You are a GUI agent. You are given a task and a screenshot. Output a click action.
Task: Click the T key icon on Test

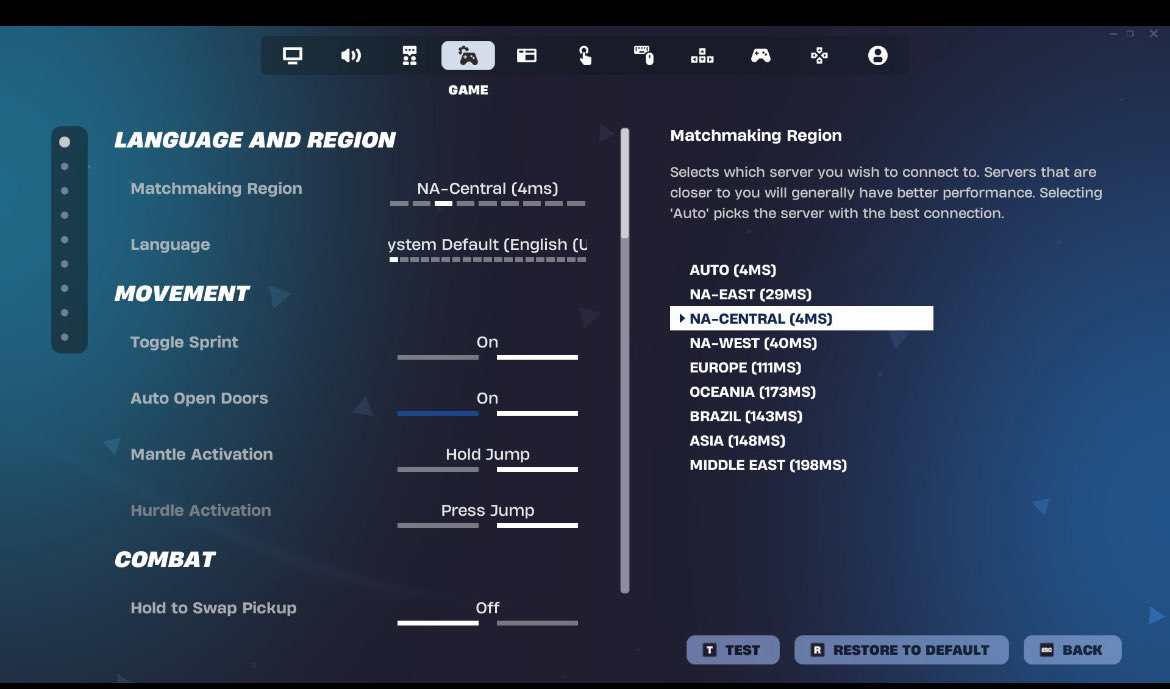pos(710,650)
